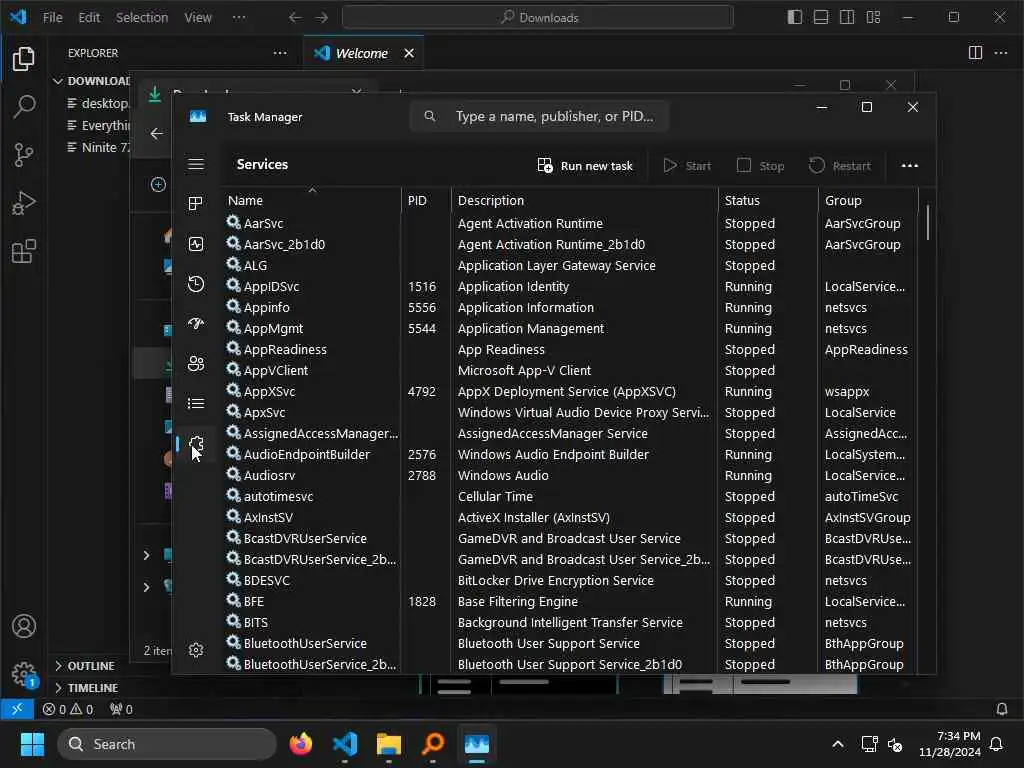Open Windows Start menu
Screen dimensions: 1024x768
[32, 744]
